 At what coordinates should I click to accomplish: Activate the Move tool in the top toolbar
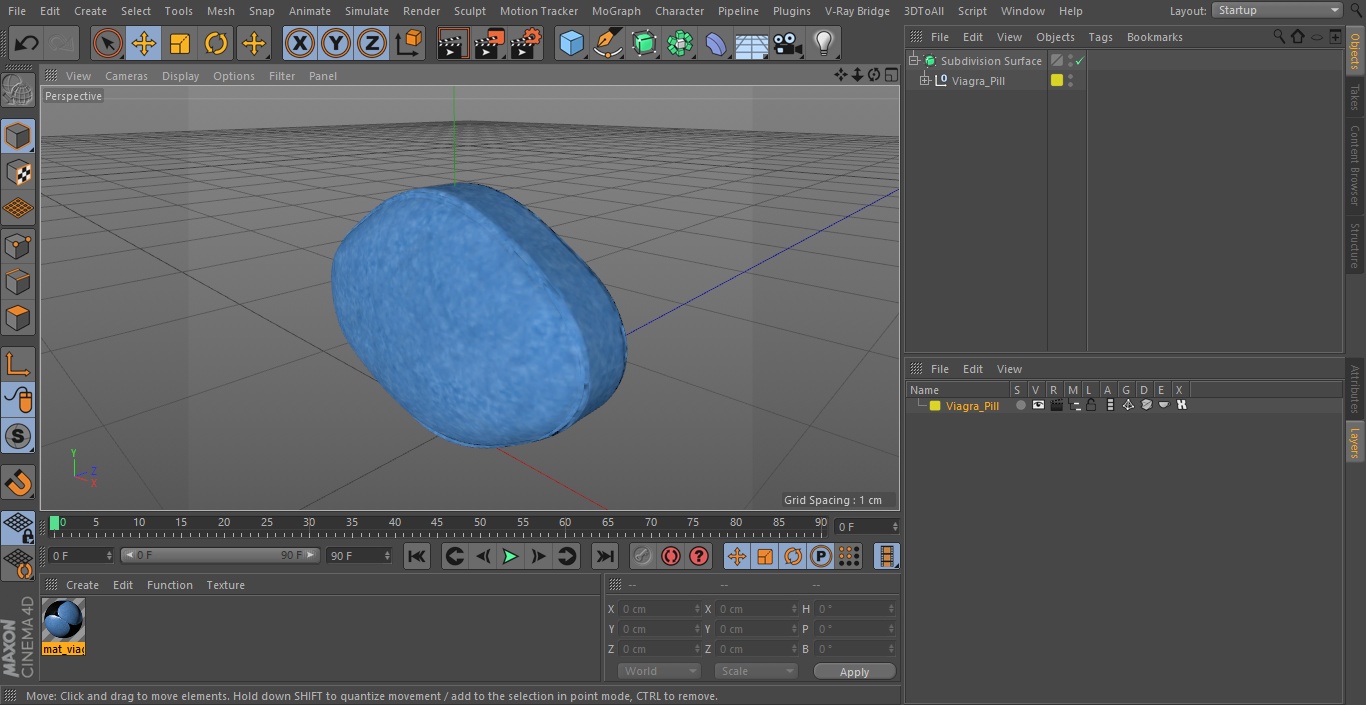144,43
